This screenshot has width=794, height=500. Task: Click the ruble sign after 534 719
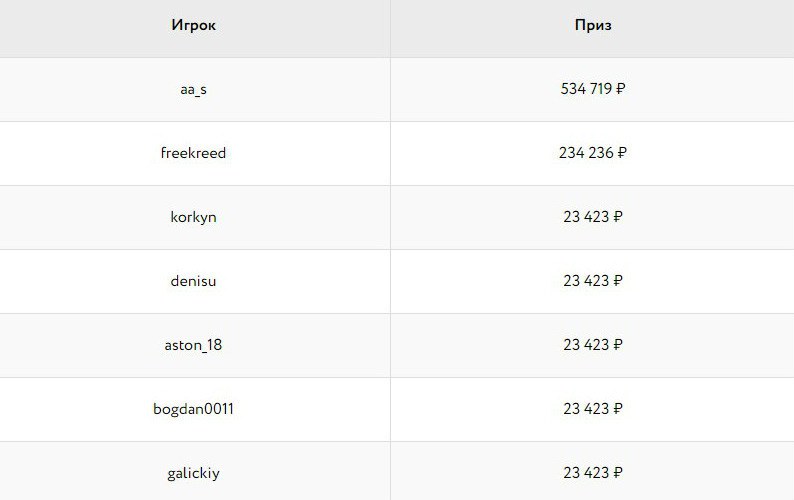pos(621,89)
